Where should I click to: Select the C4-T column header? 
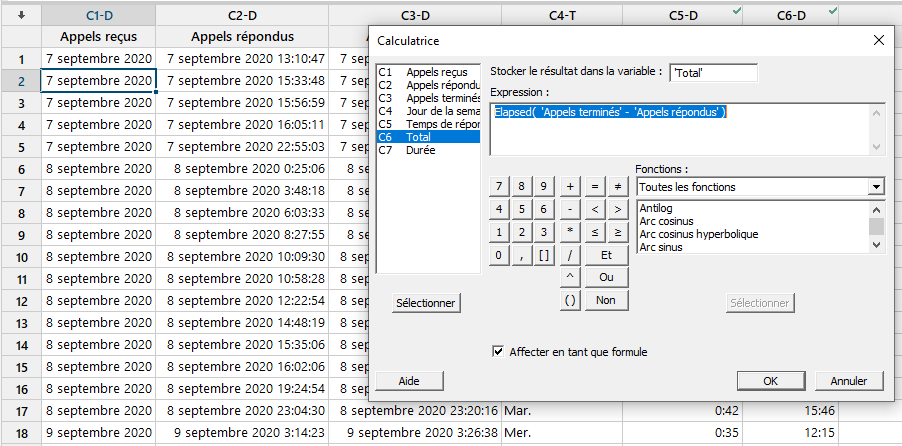click(562, 16)
